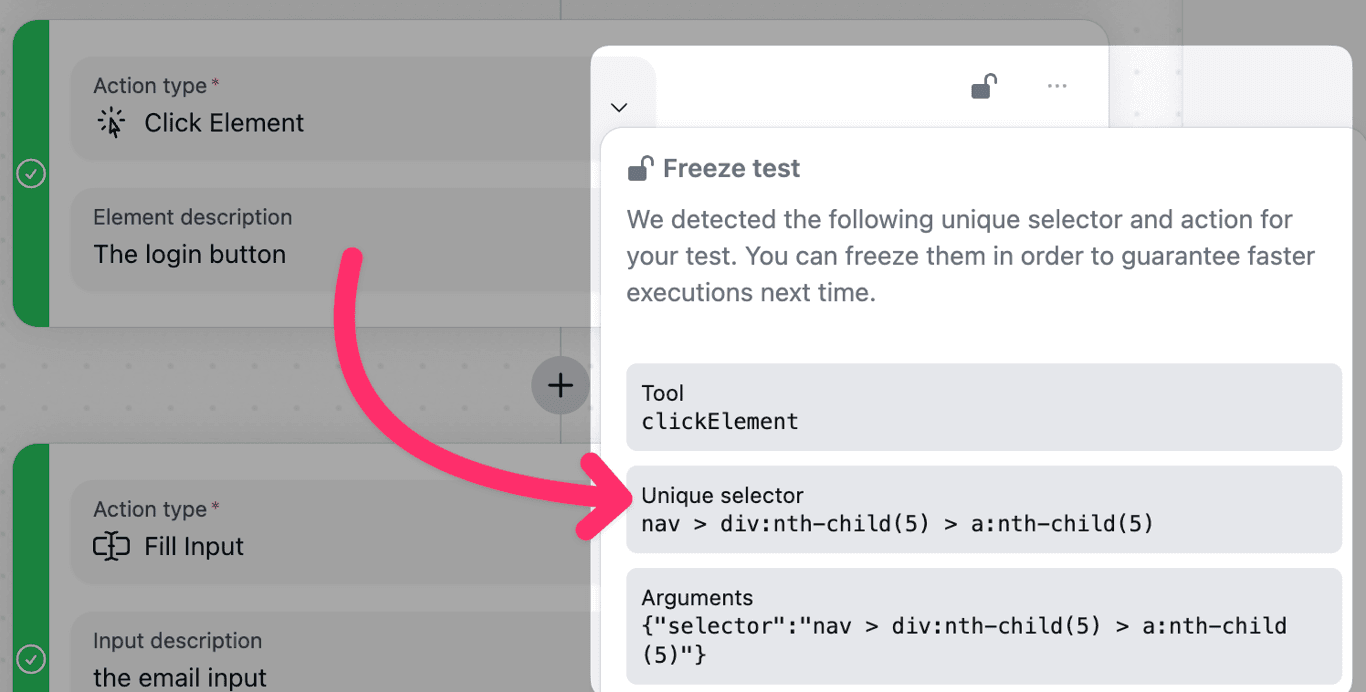Edit the email input description field
The width and height of the screenshot is (1366, 692).
[330, 655]
